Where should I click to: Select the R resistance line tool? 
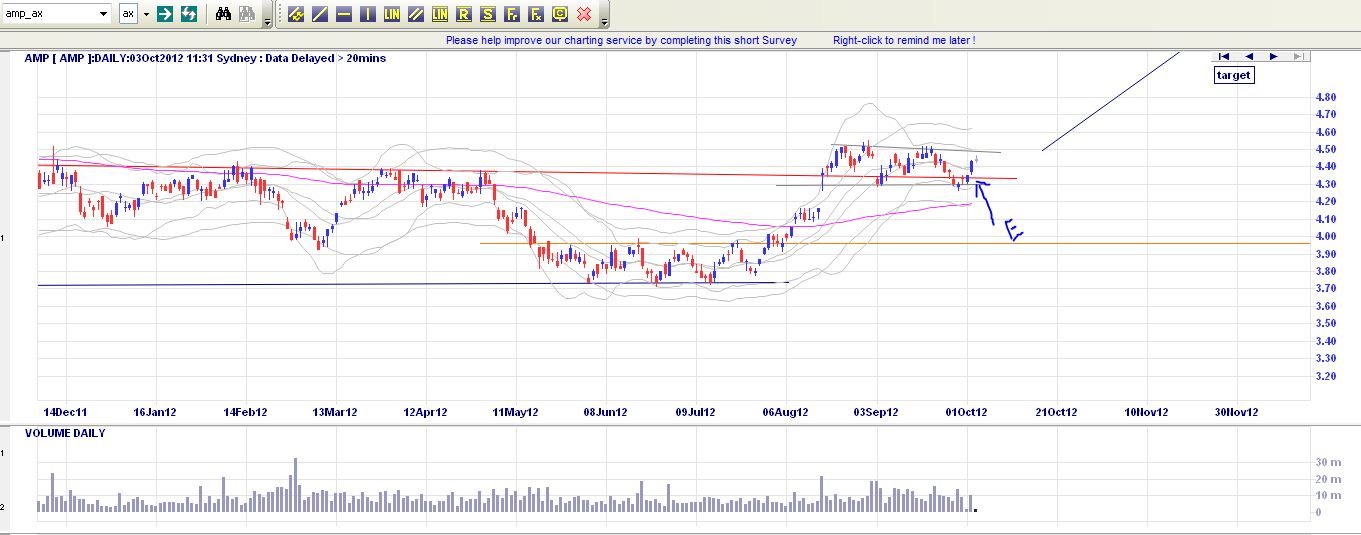(x=464, y=14)
